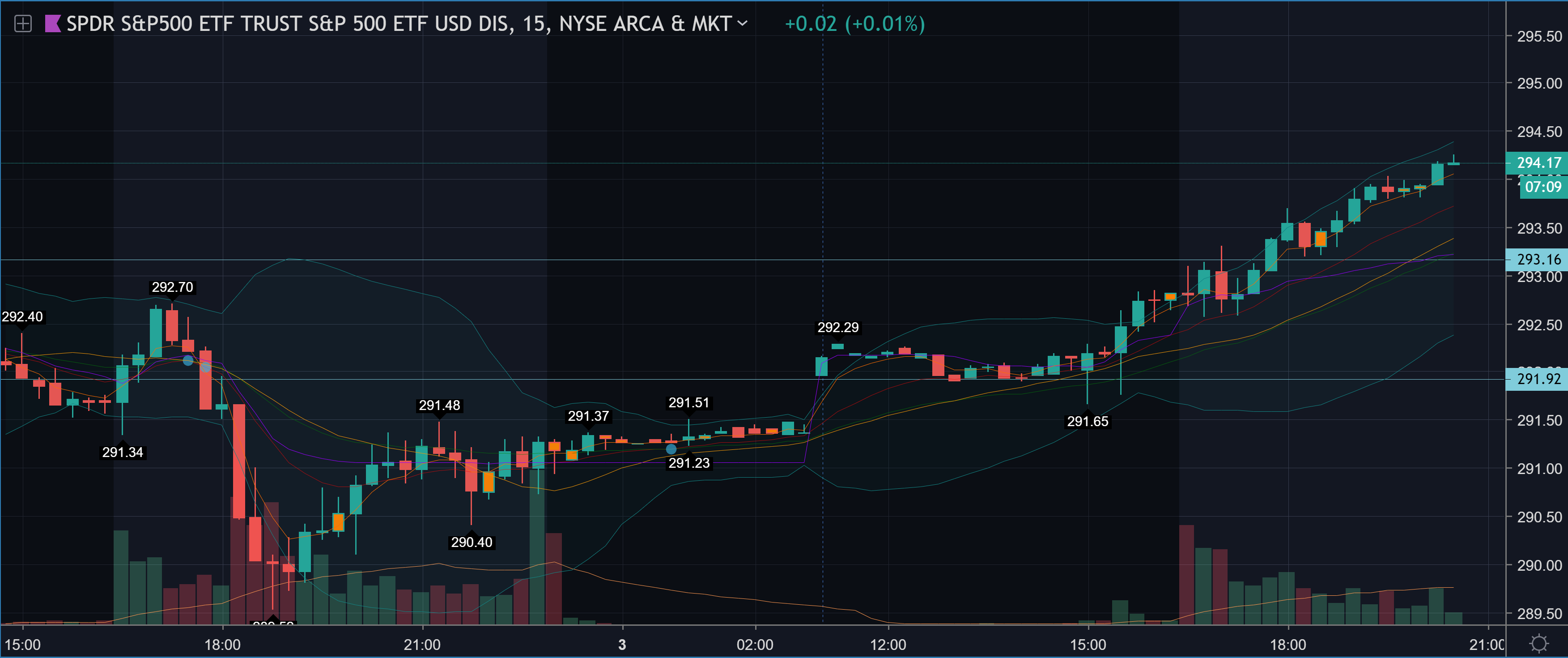Click the purple flag symbol marker
Screen dimensions: 1568x658
(52, 24)
